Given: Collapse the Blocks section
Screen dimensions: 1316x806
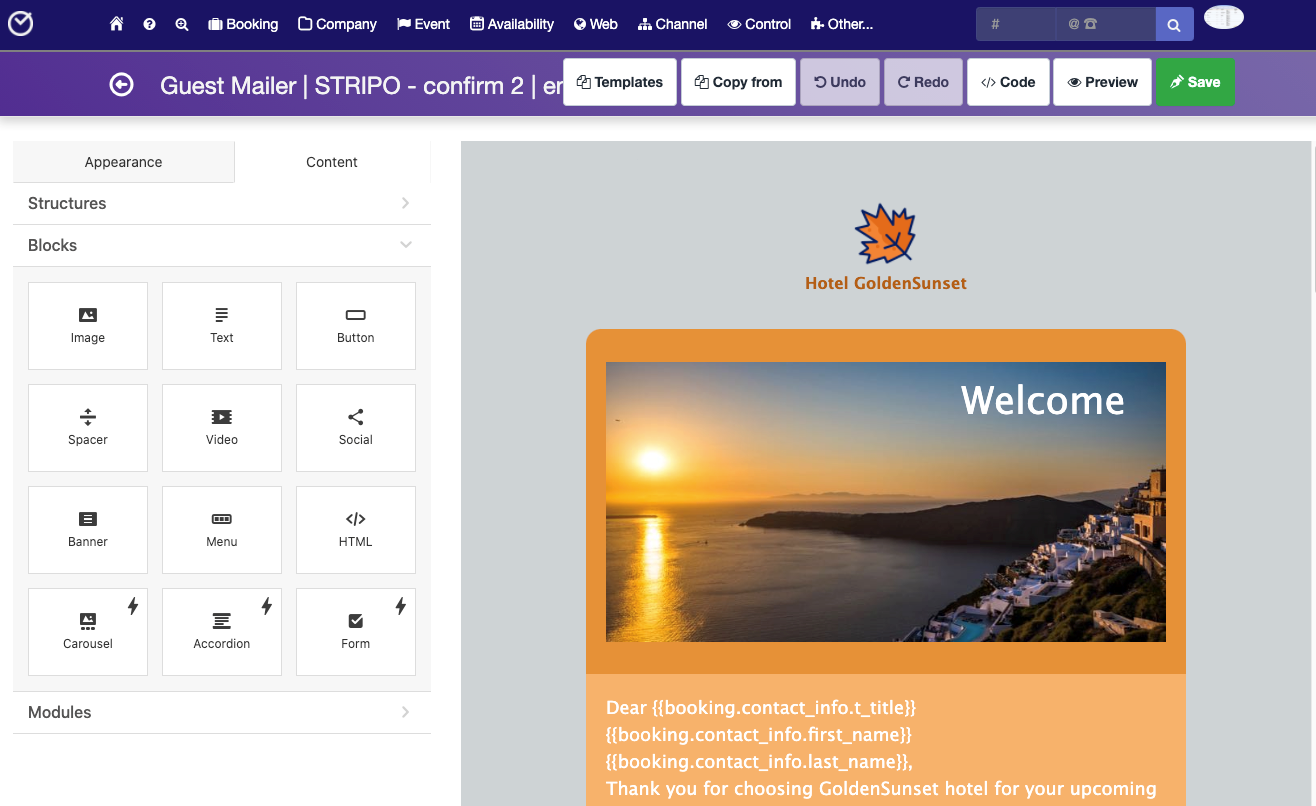Looking at the screenshot, I should pos(222,245).
